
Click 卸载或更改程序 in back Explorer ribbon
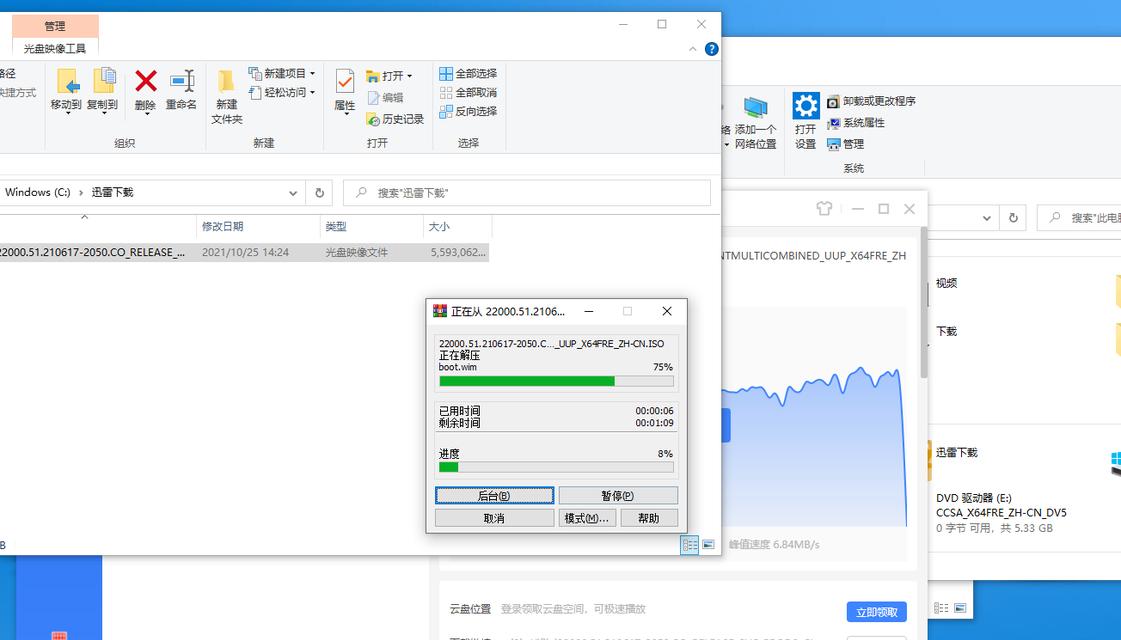point(871,102)
